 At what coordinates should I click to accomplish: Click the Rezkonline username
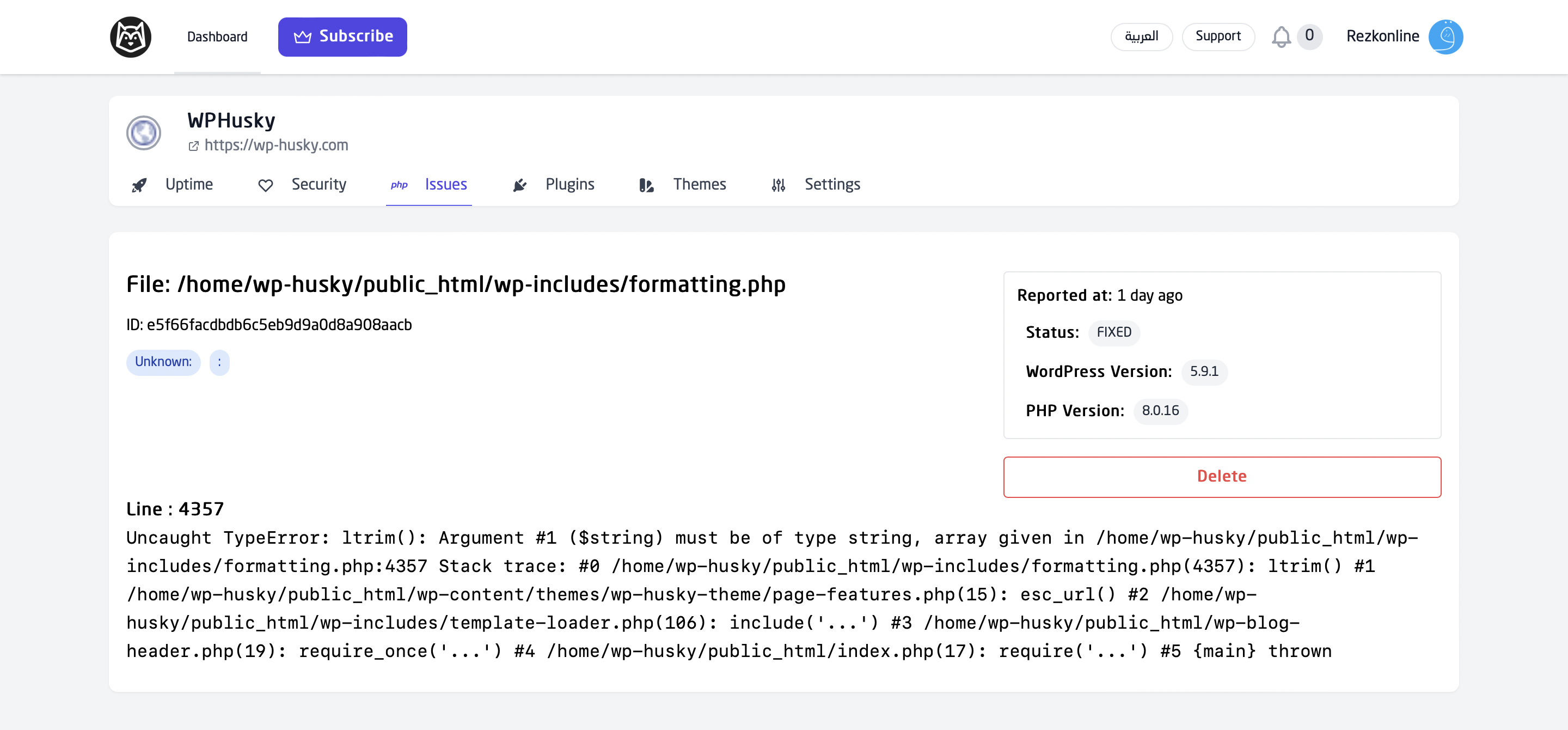[x=1382, y=36]
